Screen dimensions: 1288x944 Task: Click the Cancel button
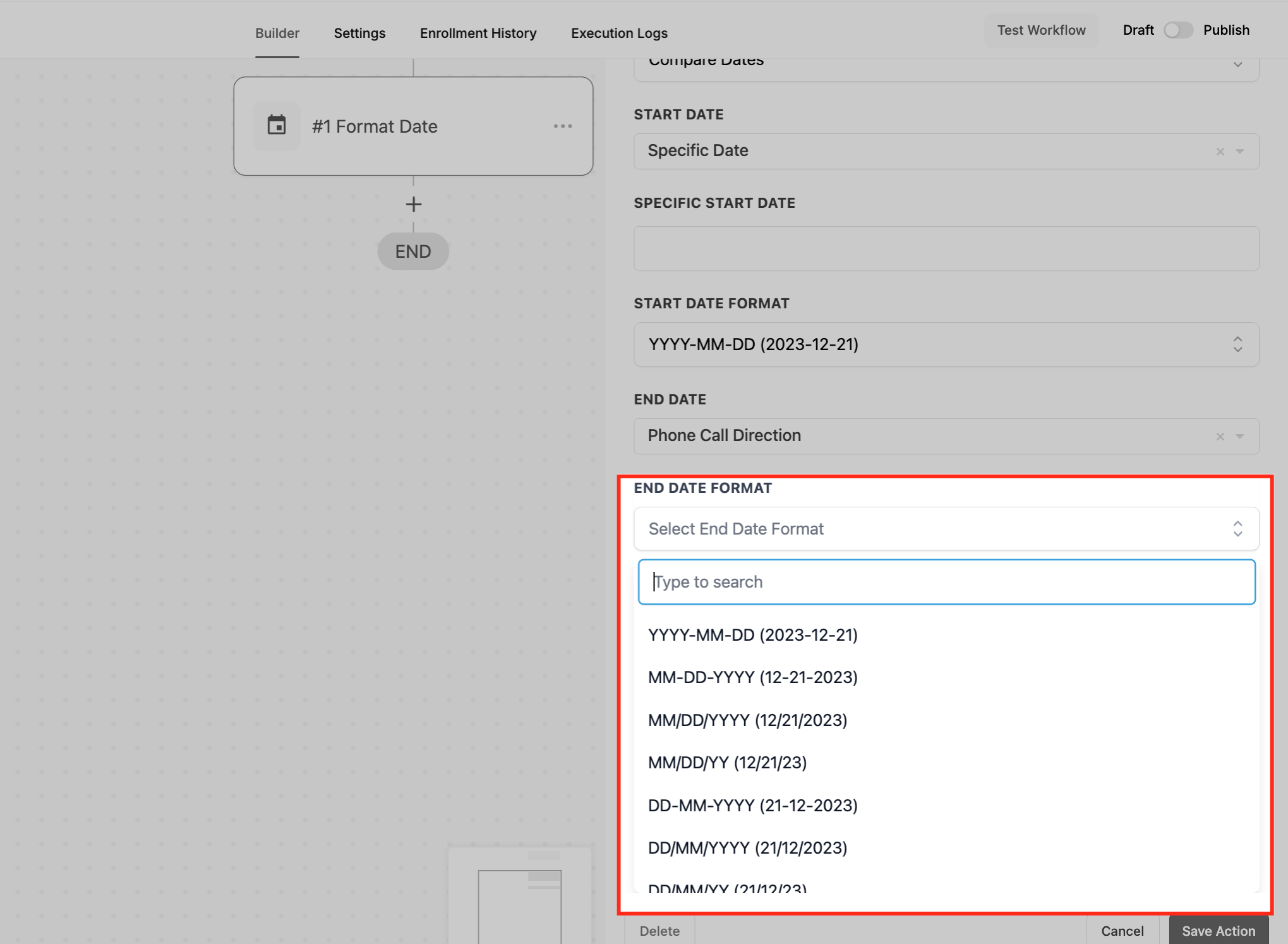click(x=1122, y=931)
